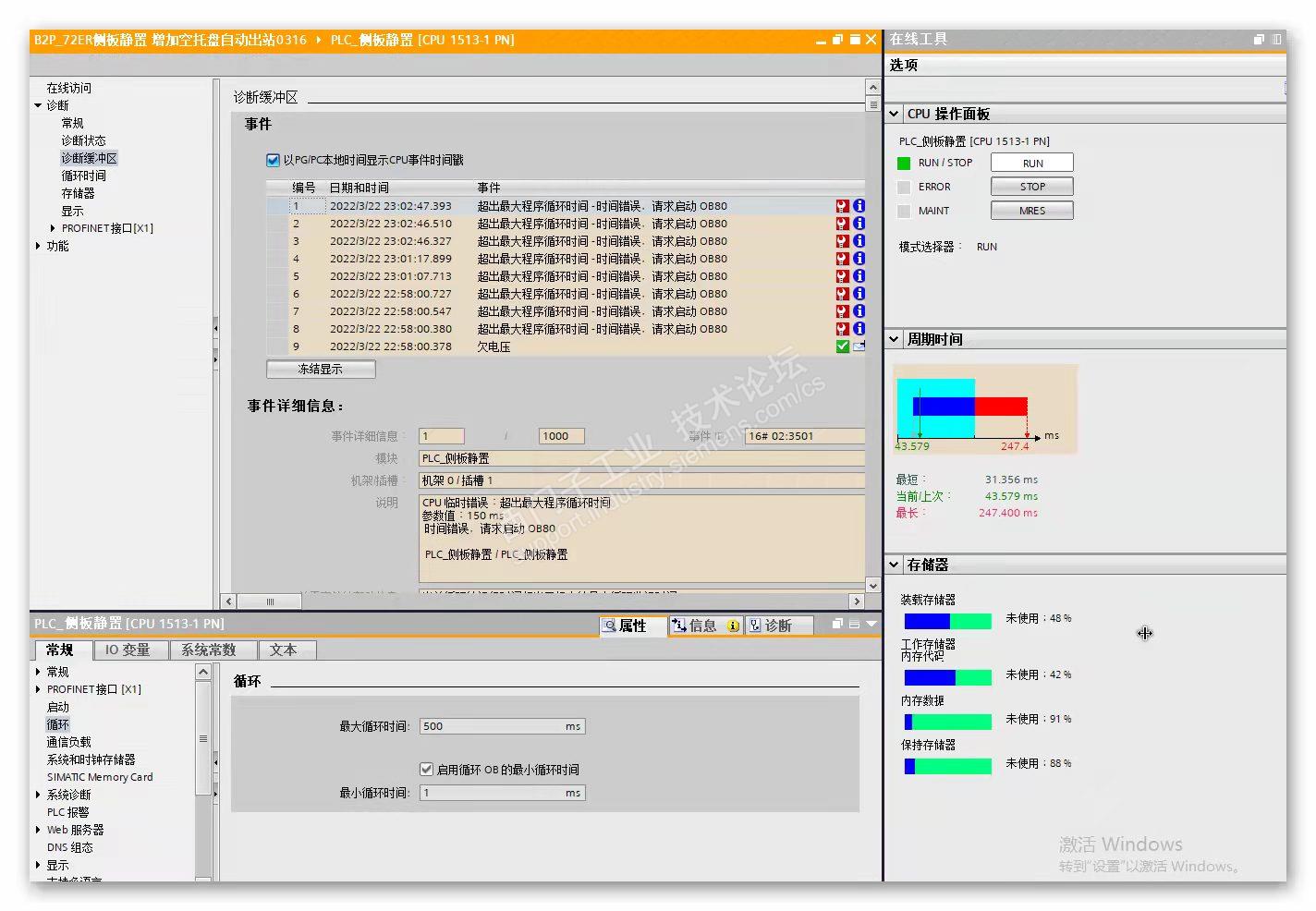Screen dimensions: 1316x911
Task: Select 存储器 in the diagnostics tree
Action: point(78,193)
